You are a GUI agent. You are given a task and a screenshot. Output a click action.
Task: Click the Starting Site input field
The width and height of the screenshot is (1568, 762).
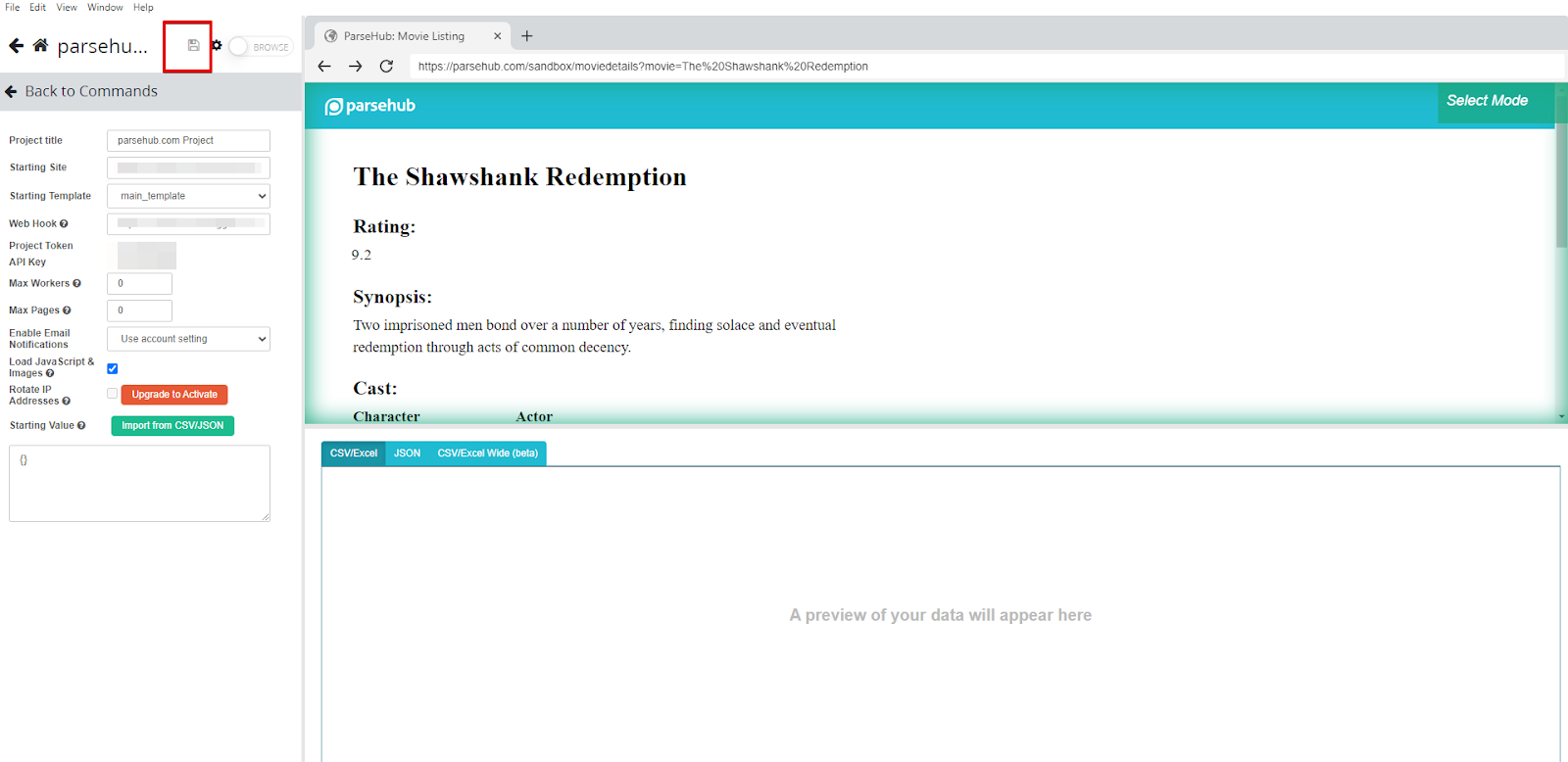188,168
